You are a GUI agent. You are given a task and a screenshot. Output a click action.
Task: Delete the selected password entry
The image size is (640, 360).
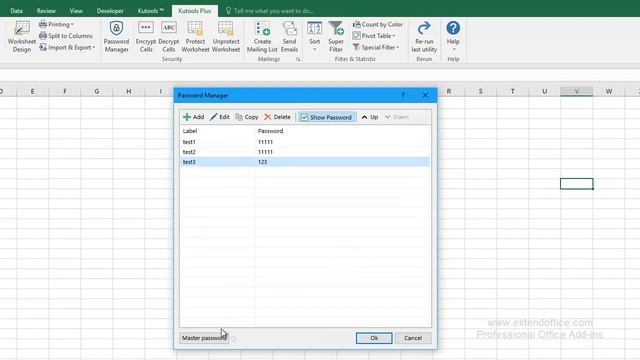coord(278,117)
